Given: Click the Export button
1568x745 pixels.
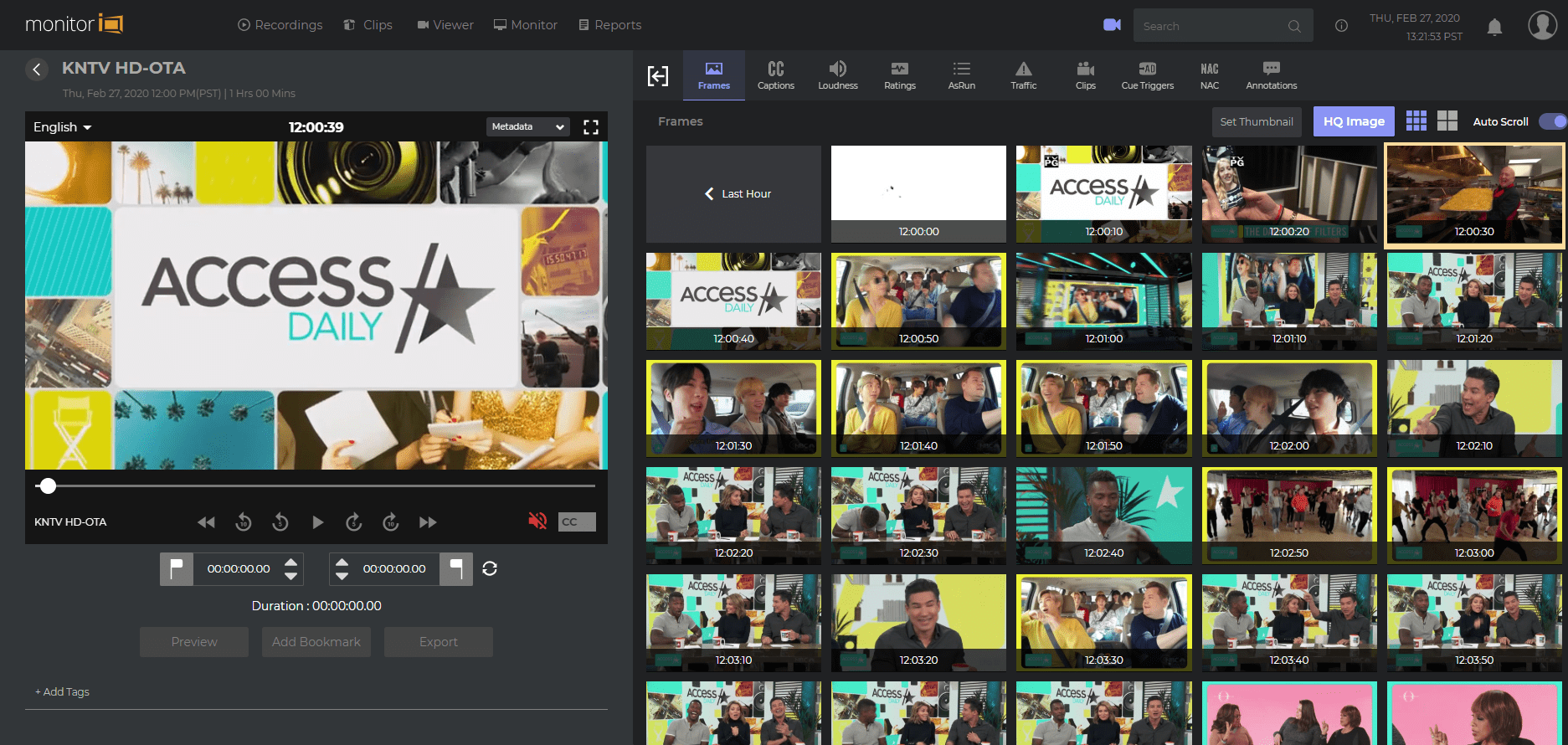Looking at the screenshot, I should [439, 642].
